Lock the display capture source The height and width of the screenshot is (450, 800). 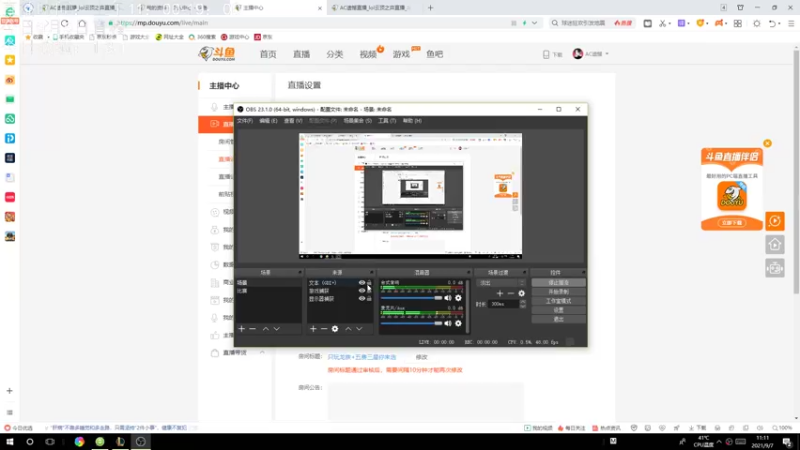click(x=369, y=299)
